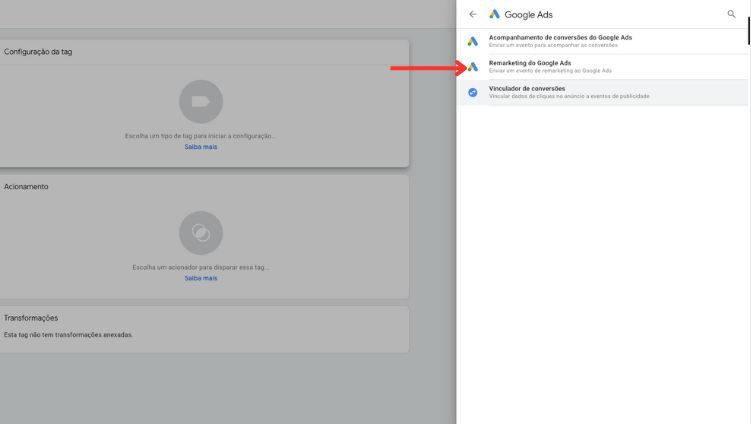Click 'Enviar um evento para acompanhar' description
This screenshot has width=751, height=424.
(553, 46)
